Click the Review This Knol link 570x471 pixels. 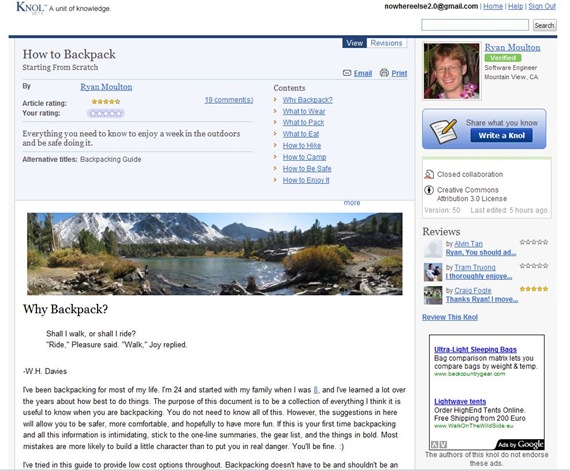coord(450,317)
